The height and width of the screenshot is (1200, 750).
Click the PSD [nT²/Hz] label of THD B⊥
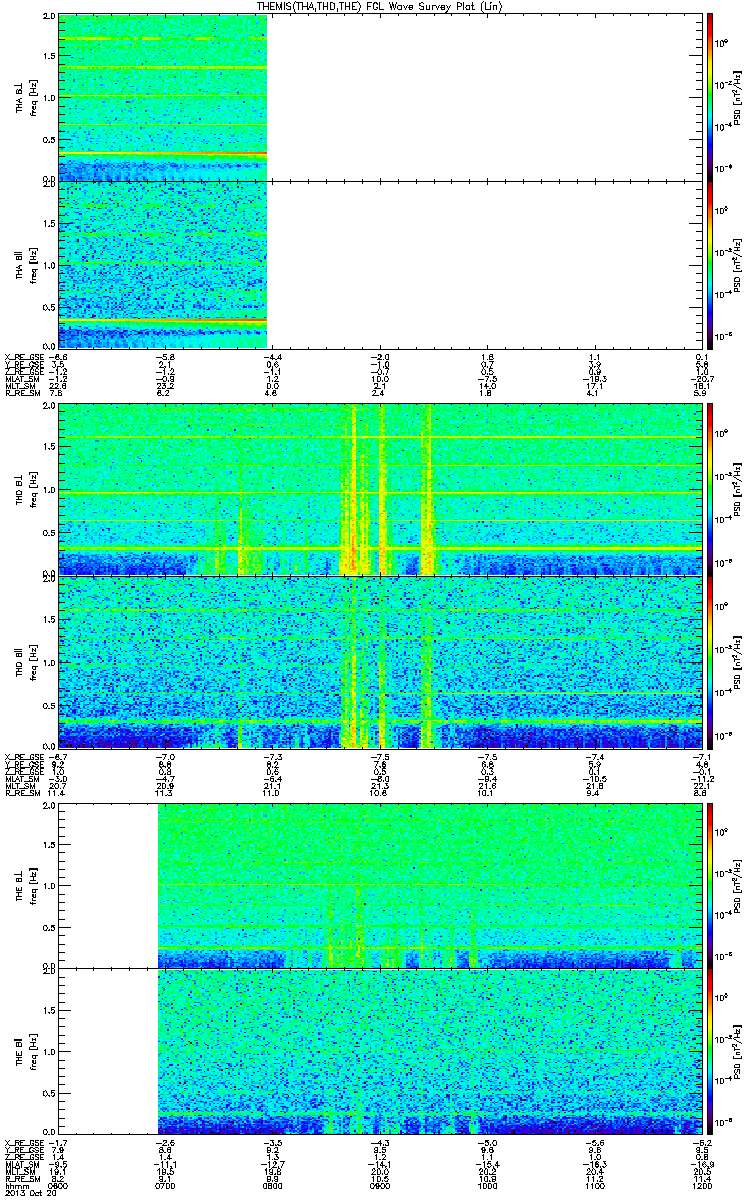[x=736, y=490]
